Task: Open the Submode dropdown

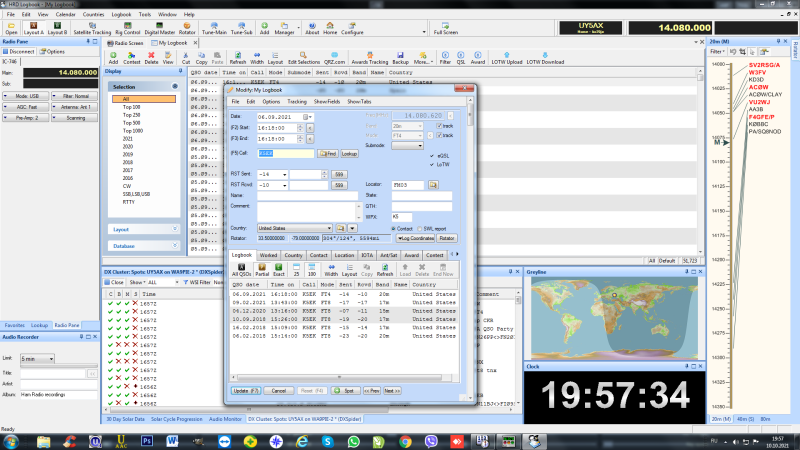Action: click(420, 146)
